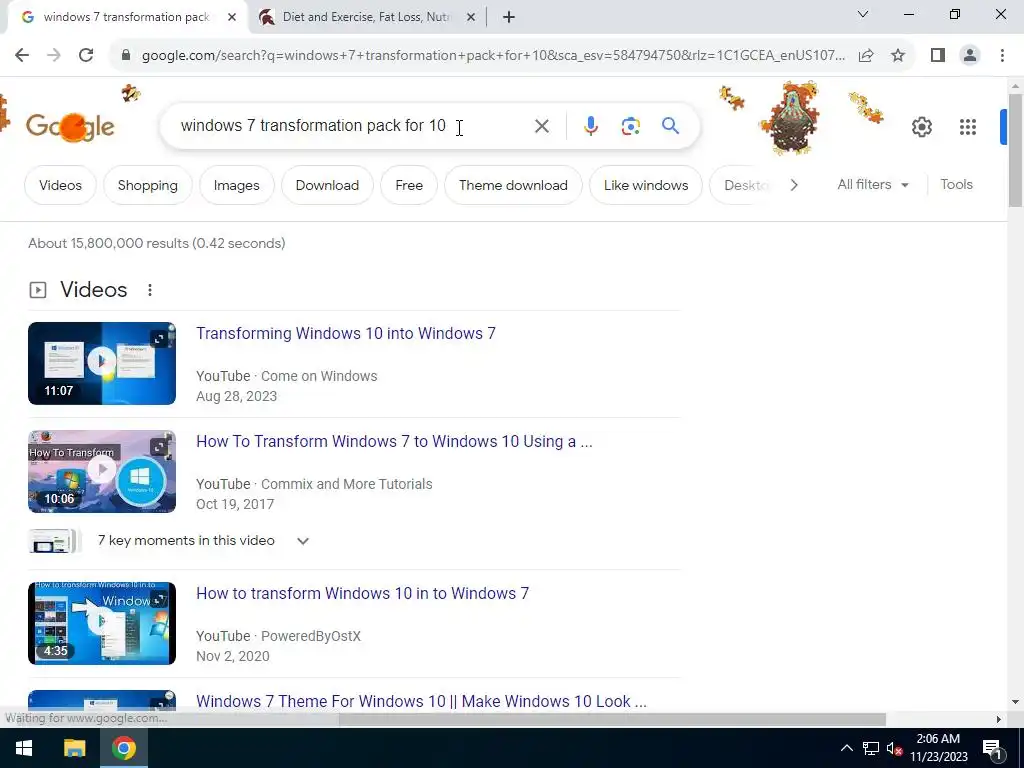The image size is (1024, 768).
Task: Click "YouTube · PoweredByOstX" source text
Action: pyautogui.click(x=278, y=636)
